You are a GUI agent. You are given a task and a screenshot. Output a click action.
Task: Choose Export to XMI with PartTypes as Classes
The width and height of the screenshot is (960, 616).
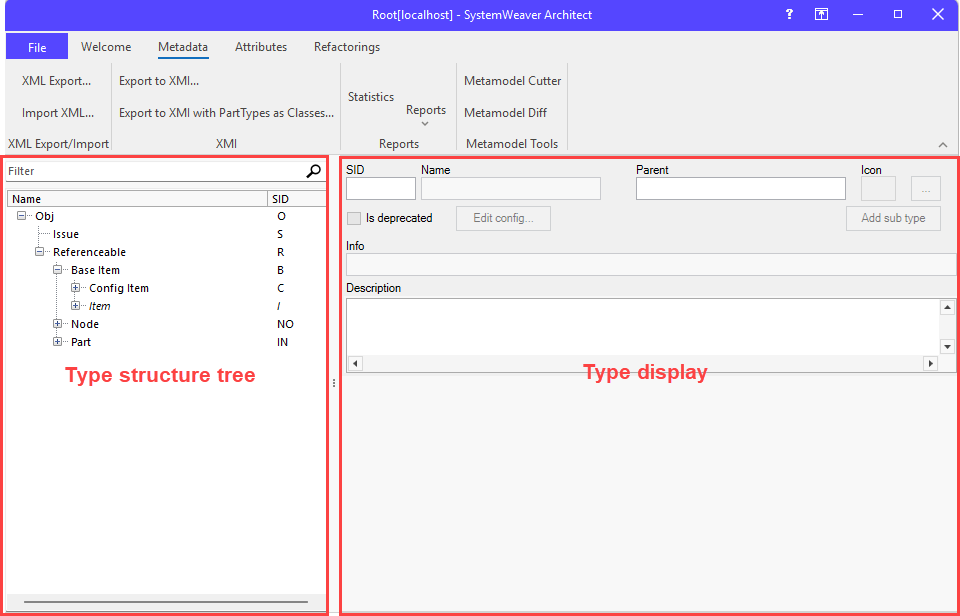tap(227, 113)
